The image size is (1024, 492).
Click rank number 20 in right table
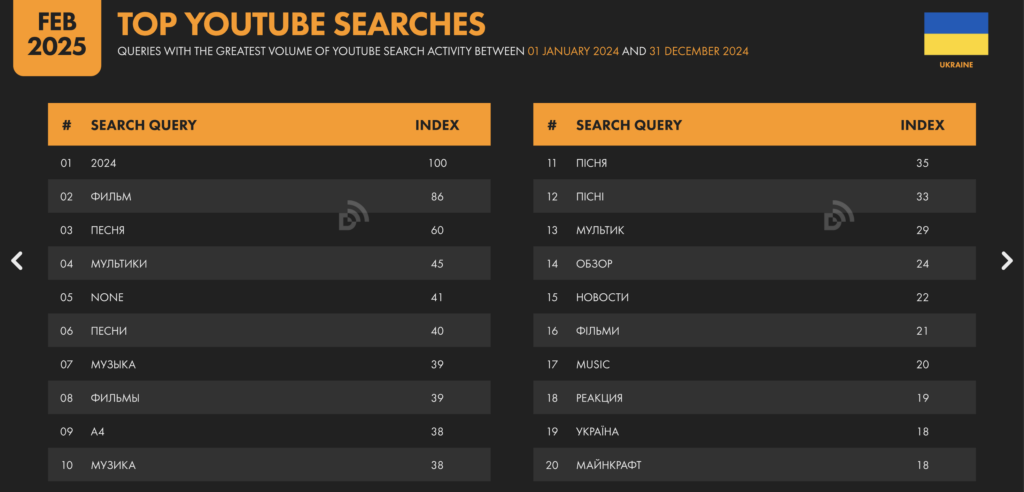point(551,465)
